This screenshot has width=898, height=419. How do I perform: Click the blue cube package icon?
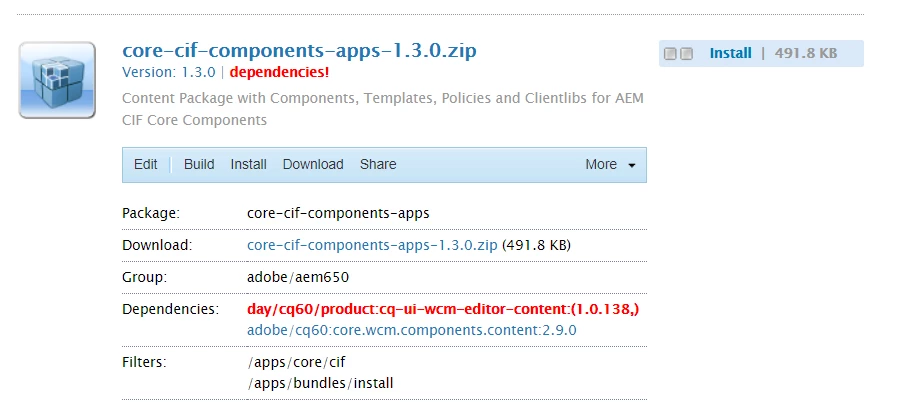(x=57, y=80)
